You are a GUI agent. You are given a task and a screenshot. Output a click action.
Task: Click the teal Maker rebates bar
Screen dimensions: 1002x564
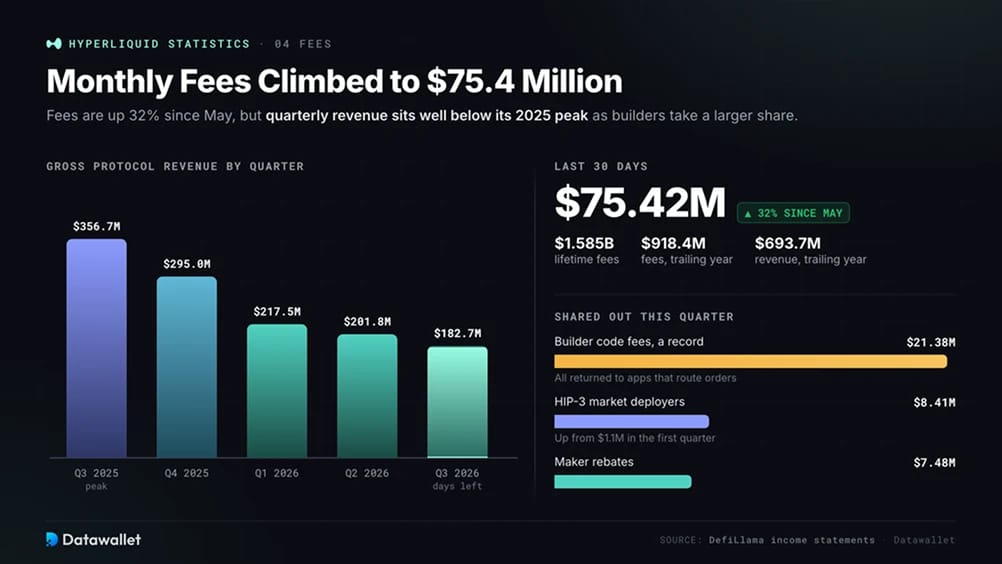622,482
